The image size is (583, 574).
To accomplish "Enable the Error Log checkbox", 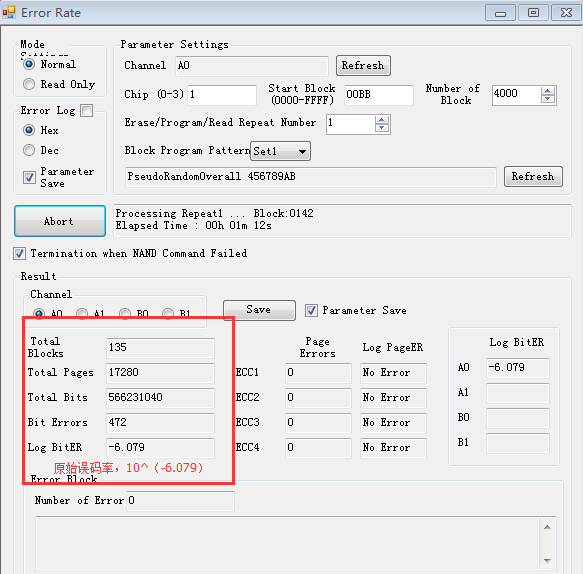I will coord(87,110).
